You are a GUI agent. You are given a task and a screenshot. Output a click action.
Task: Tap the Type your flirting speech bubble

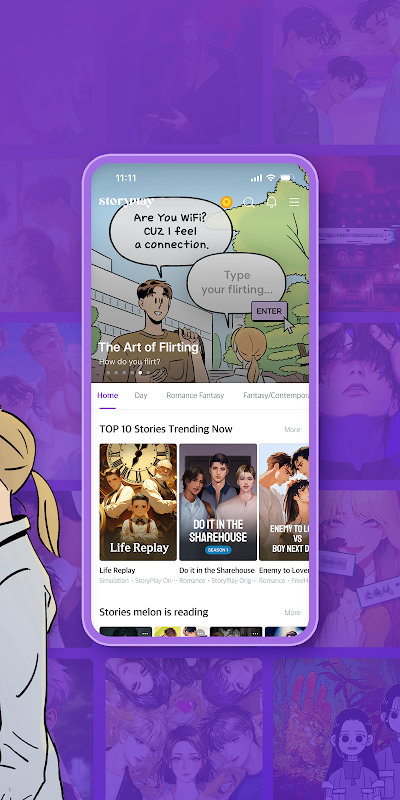click(x=236, y=283)
